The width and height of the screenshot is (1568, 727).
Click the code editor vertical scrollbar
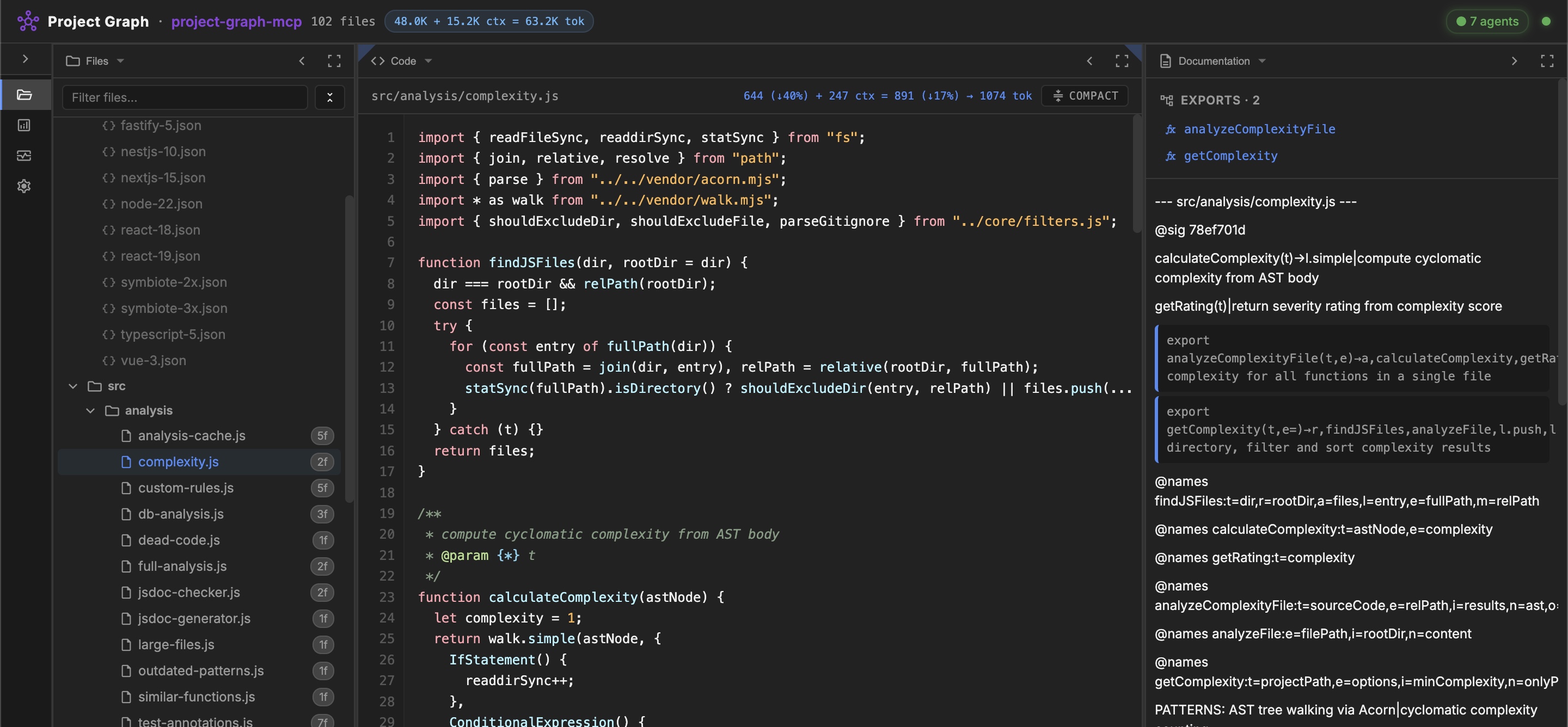point(1137,174)
